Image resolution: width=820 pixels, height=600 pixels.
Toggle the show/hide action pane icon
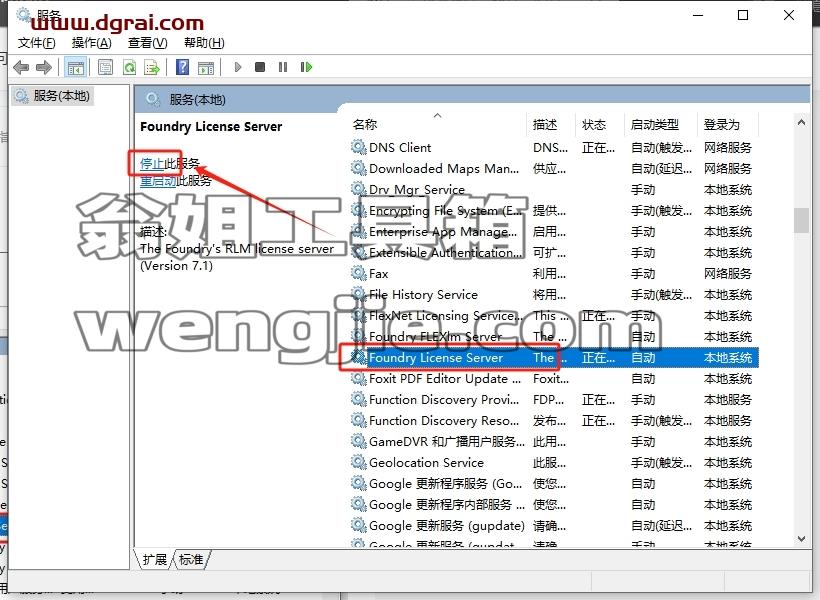point(206,67)
